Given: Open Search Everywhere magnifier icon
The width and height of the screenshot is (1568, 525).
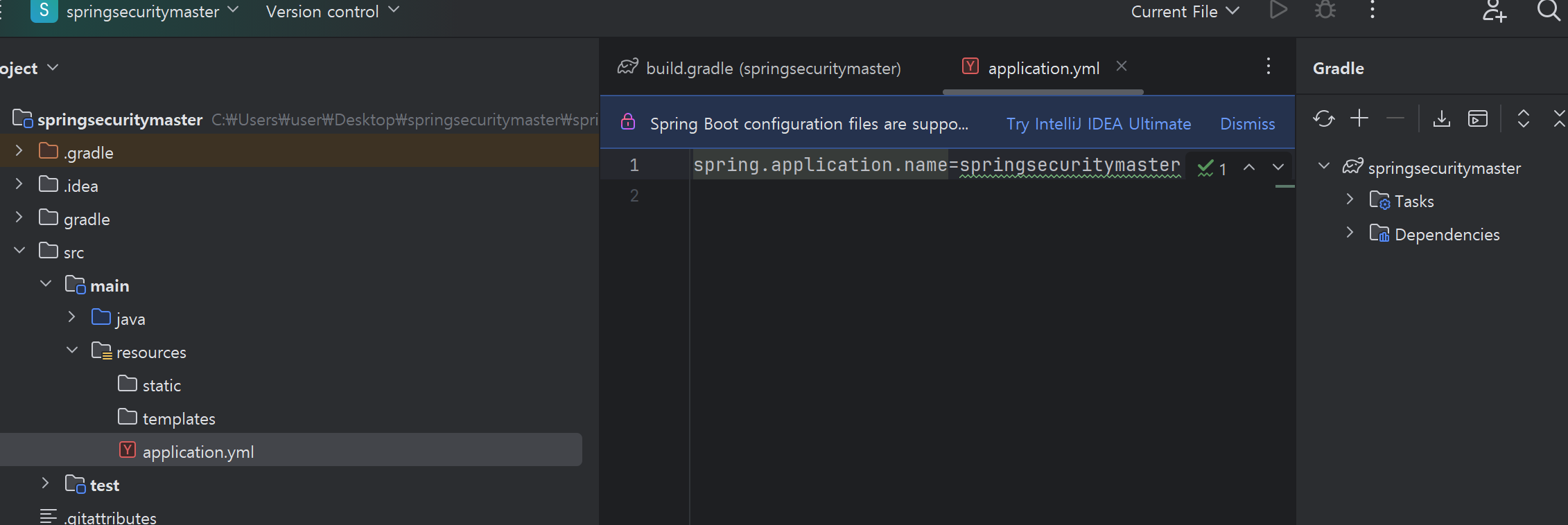Looking at the screenshot, I should coord(1548,10).
